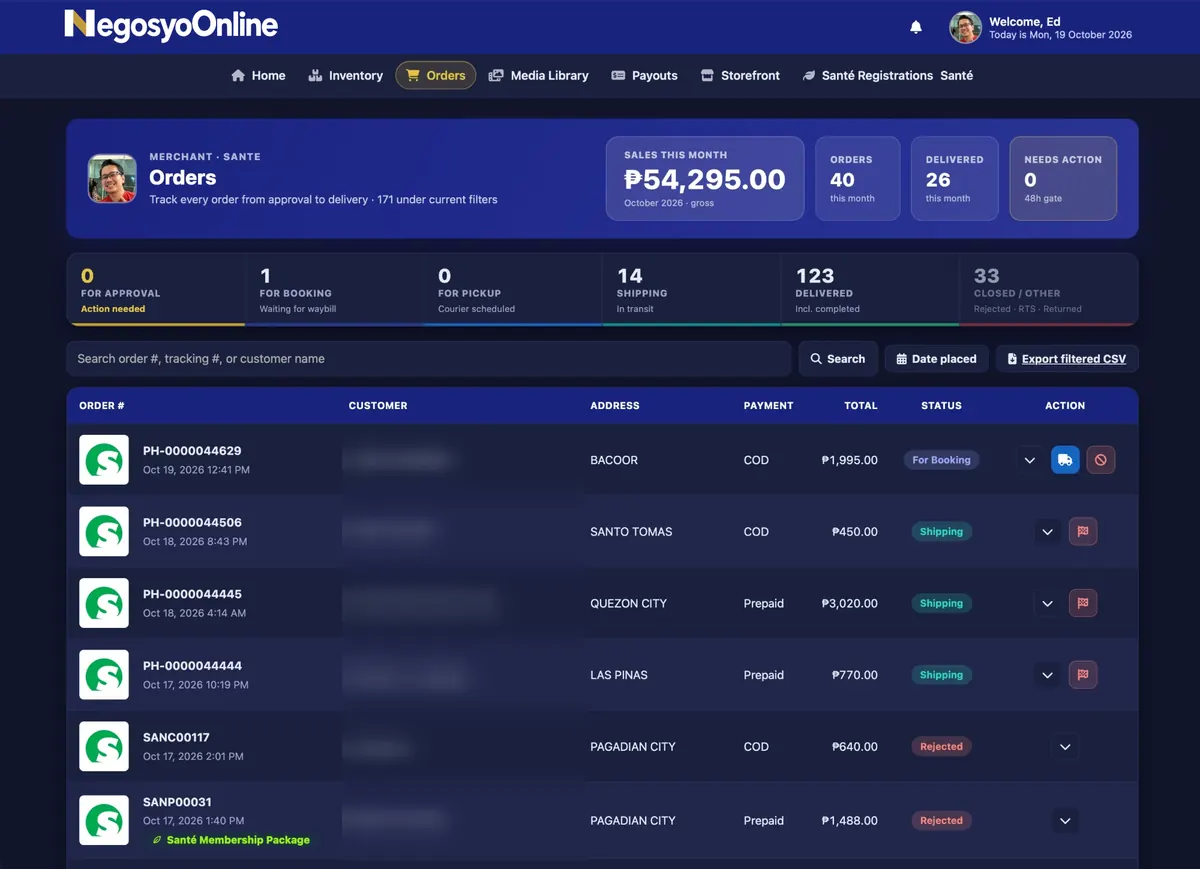Flag order PH-0000044506

pos(1083,532)
